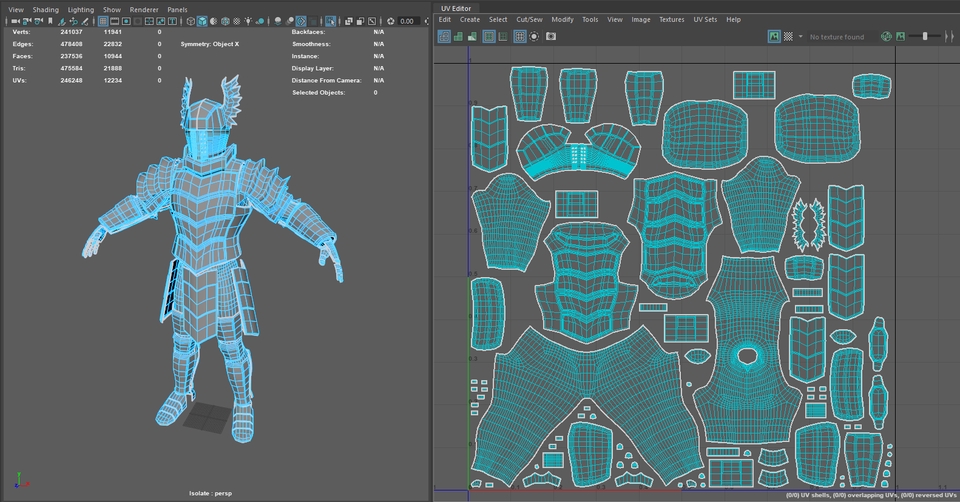
Task: Toggle the Resolution Gate display
Action: click(x=126, y=21)
